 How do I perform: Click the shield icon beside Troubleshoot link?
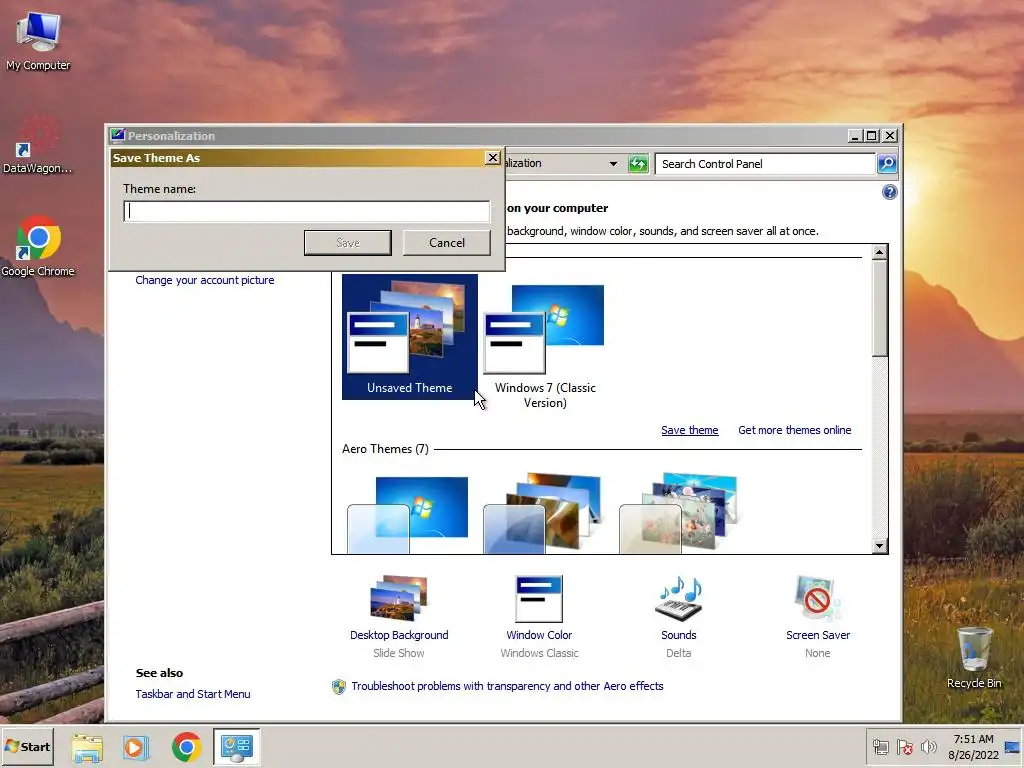(x=338, y=686)
